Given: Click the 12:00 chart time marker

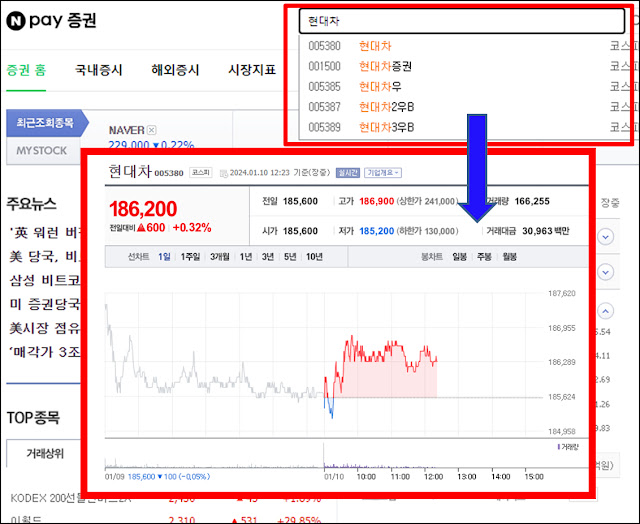Looking at the screenshot, I should point(433,477).
